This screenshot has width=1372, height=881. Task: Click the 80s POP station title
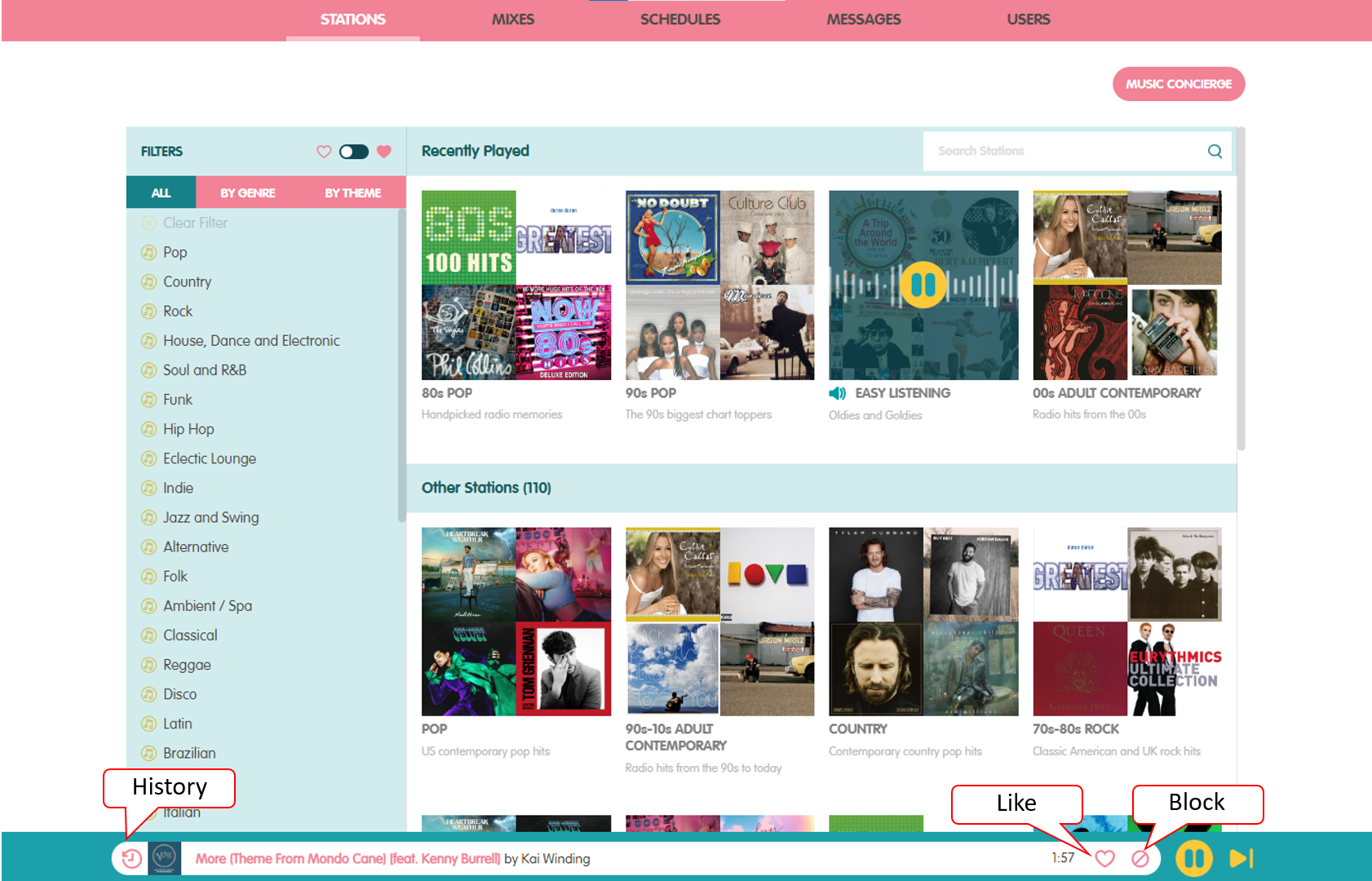447,393
